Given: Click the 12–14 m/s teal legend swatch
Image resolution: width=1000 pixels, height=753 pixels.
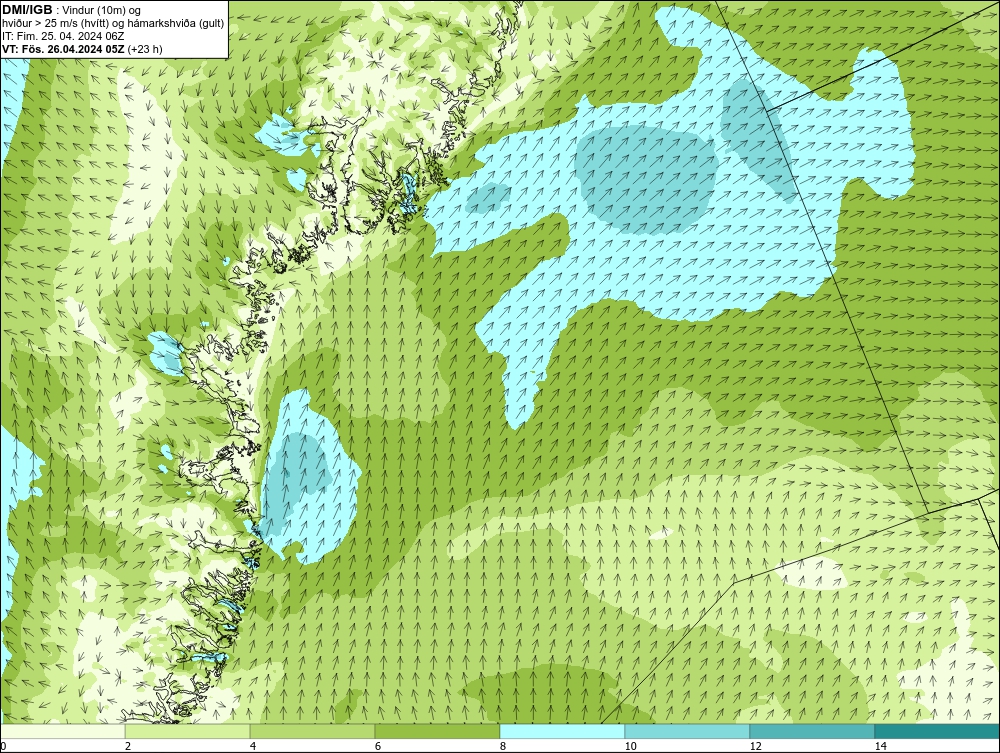Looking at the screenshot, I should tap(812, 731).
